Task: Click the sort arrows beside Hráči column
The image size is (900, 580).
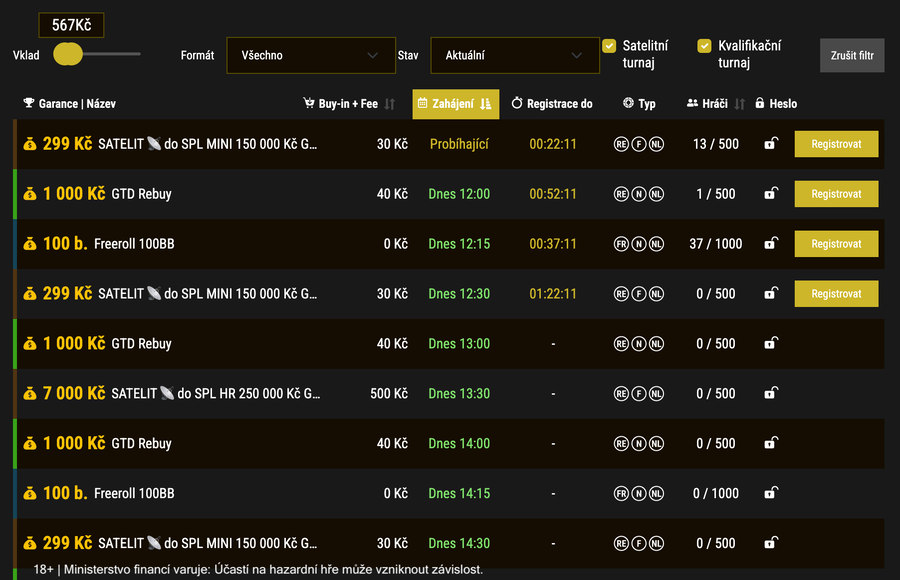Action: pos(740,104)
